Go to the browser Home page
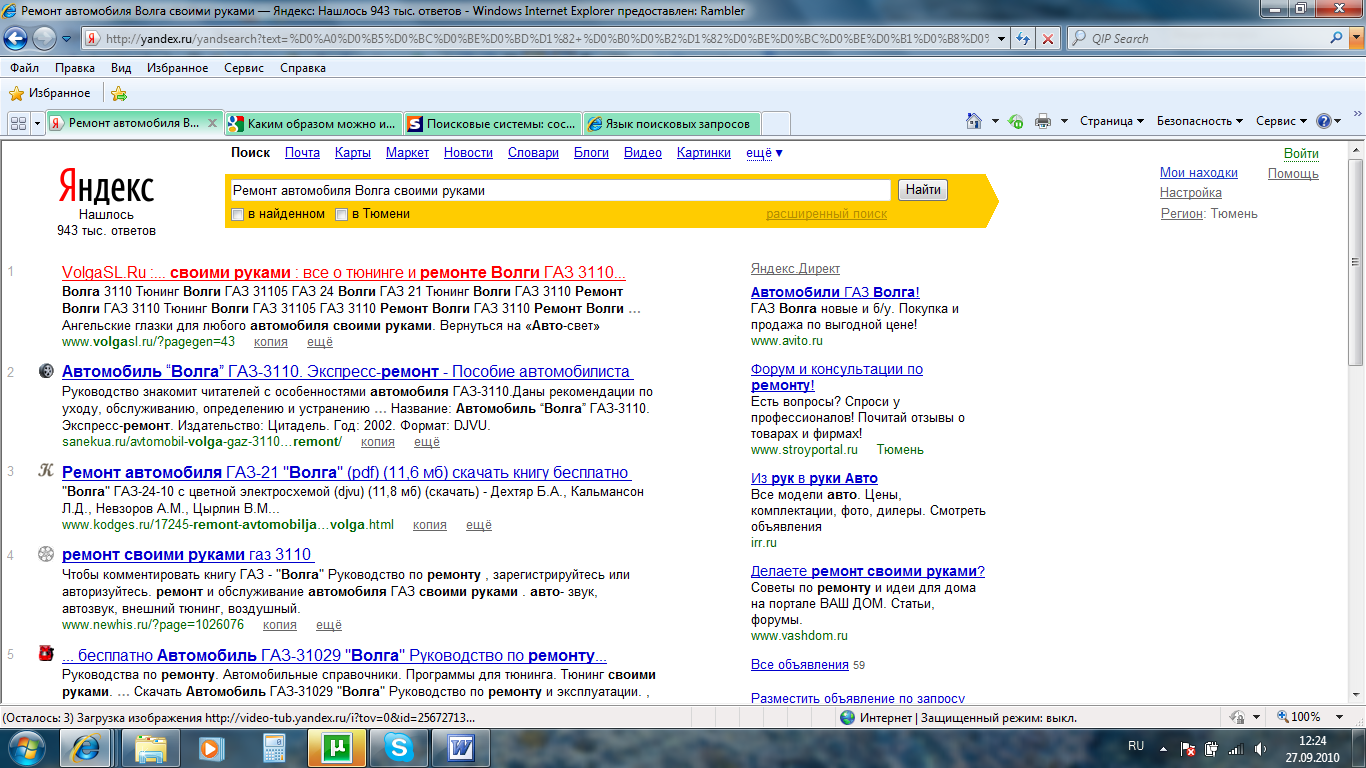1366x768 pixels. 974,121
